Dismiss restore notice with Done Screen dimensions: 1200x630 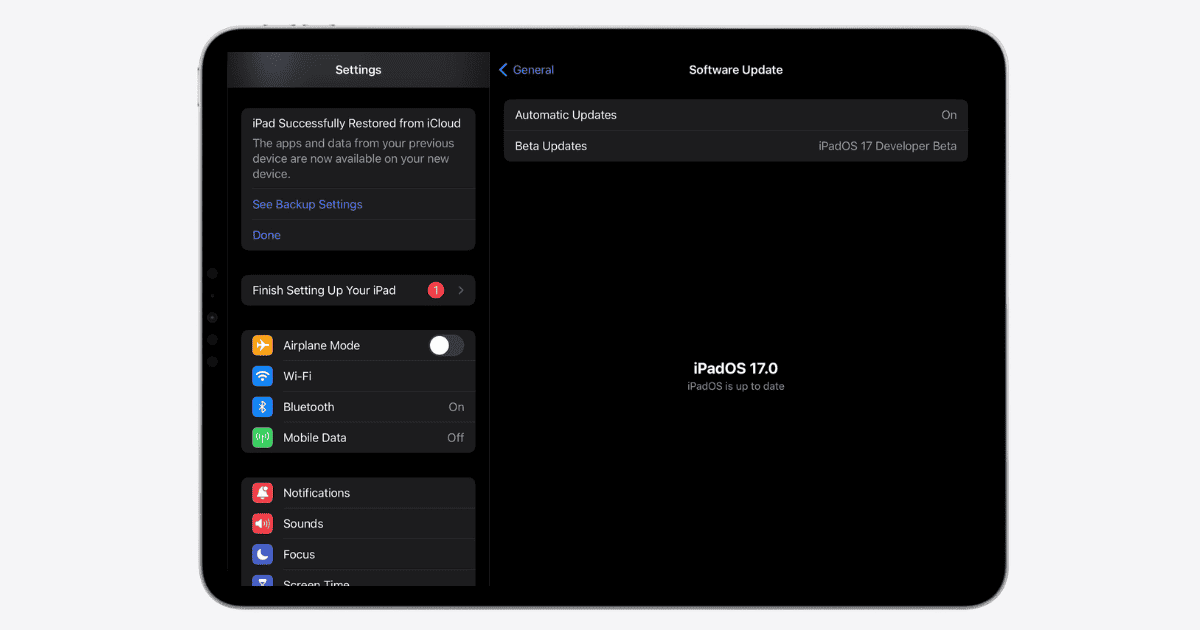(266, 235)
